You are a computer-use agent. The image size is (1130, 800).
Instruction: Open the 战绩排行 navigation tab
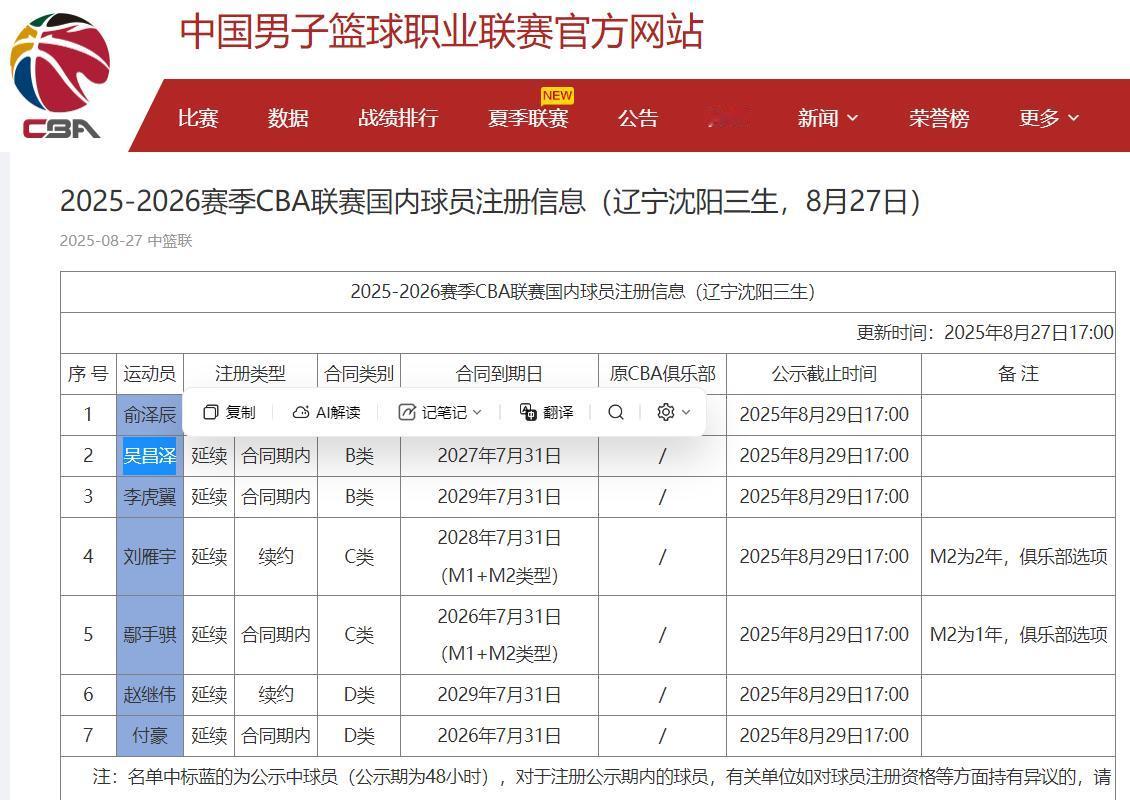(x=399, y=117)
